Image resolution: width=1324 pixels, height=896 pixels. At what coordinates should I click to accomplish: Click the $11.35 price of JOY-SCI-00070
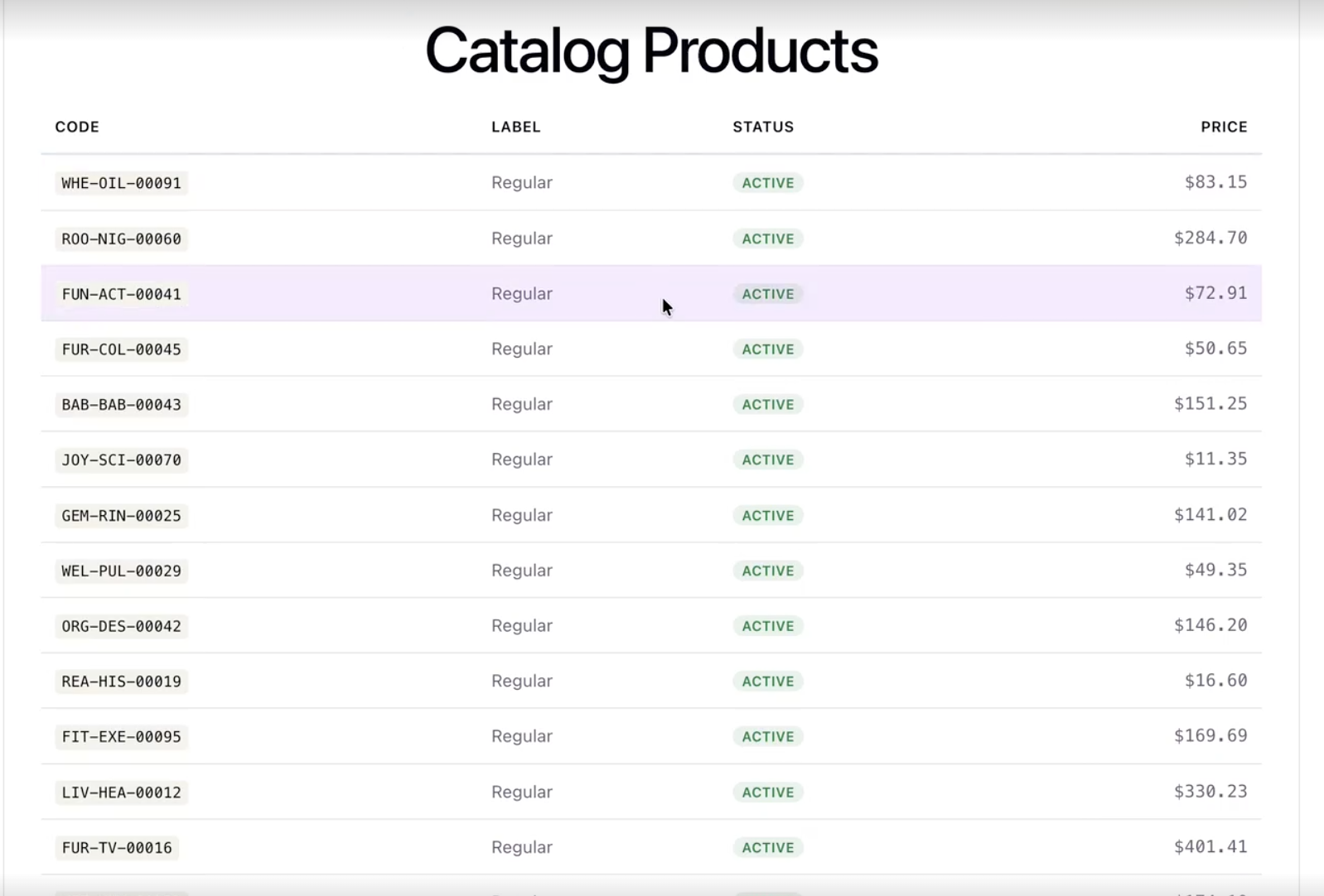1215,459
